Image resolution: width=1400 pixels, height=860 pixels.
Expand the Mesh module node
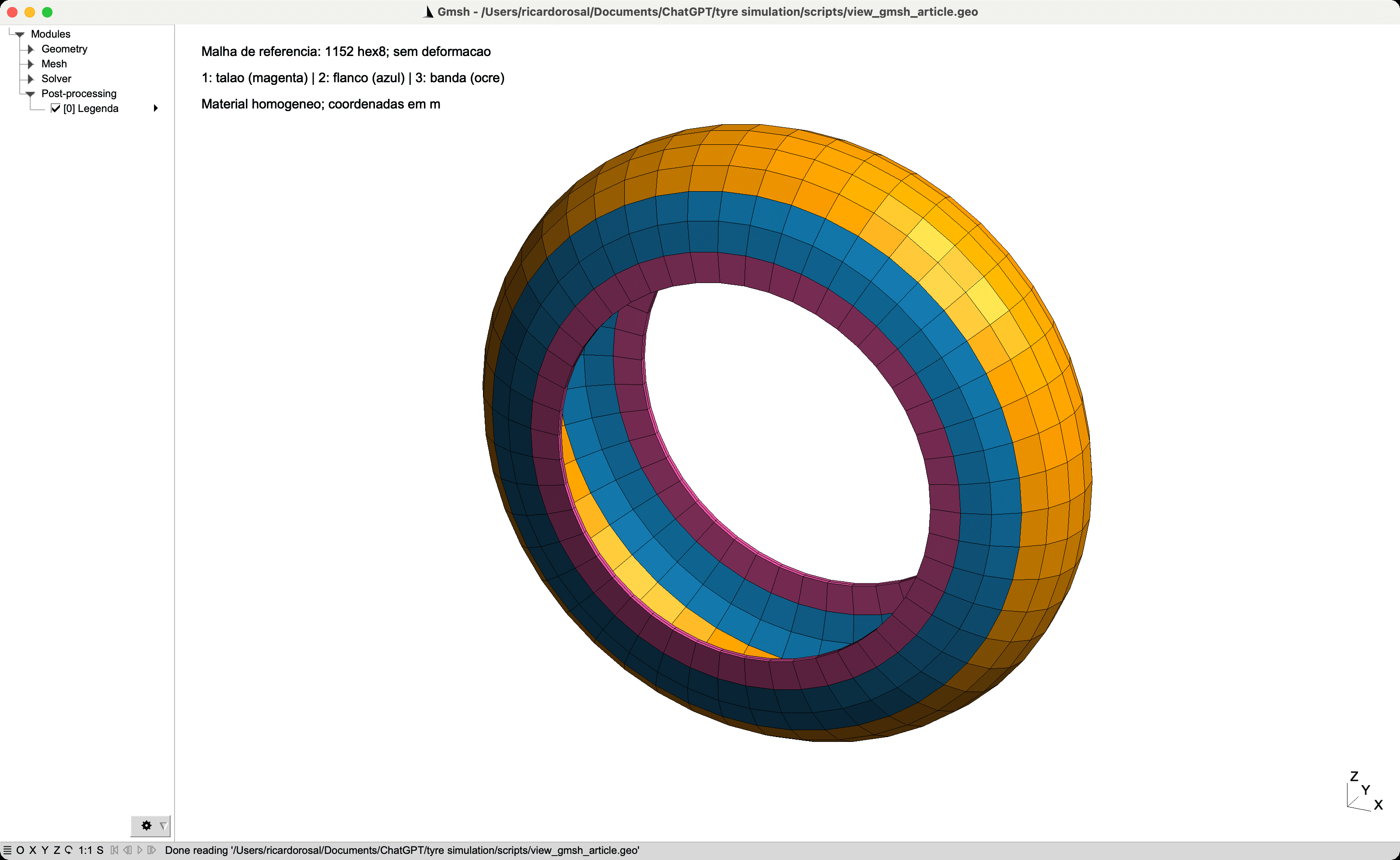coord(31,64)
